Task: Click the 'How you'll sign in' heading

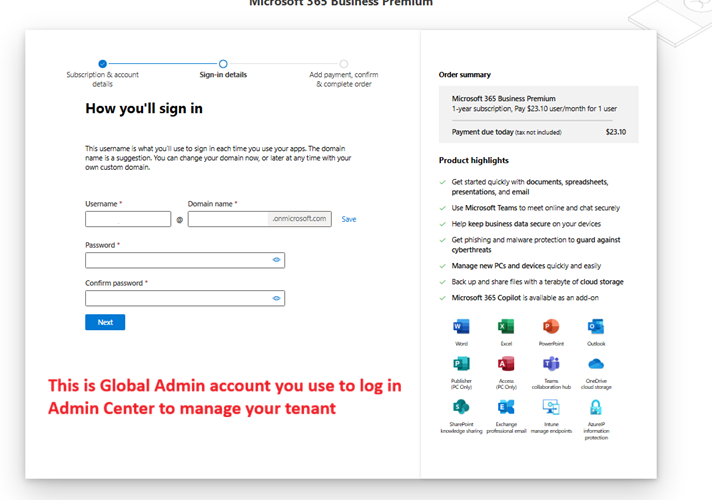Action: 144,109
